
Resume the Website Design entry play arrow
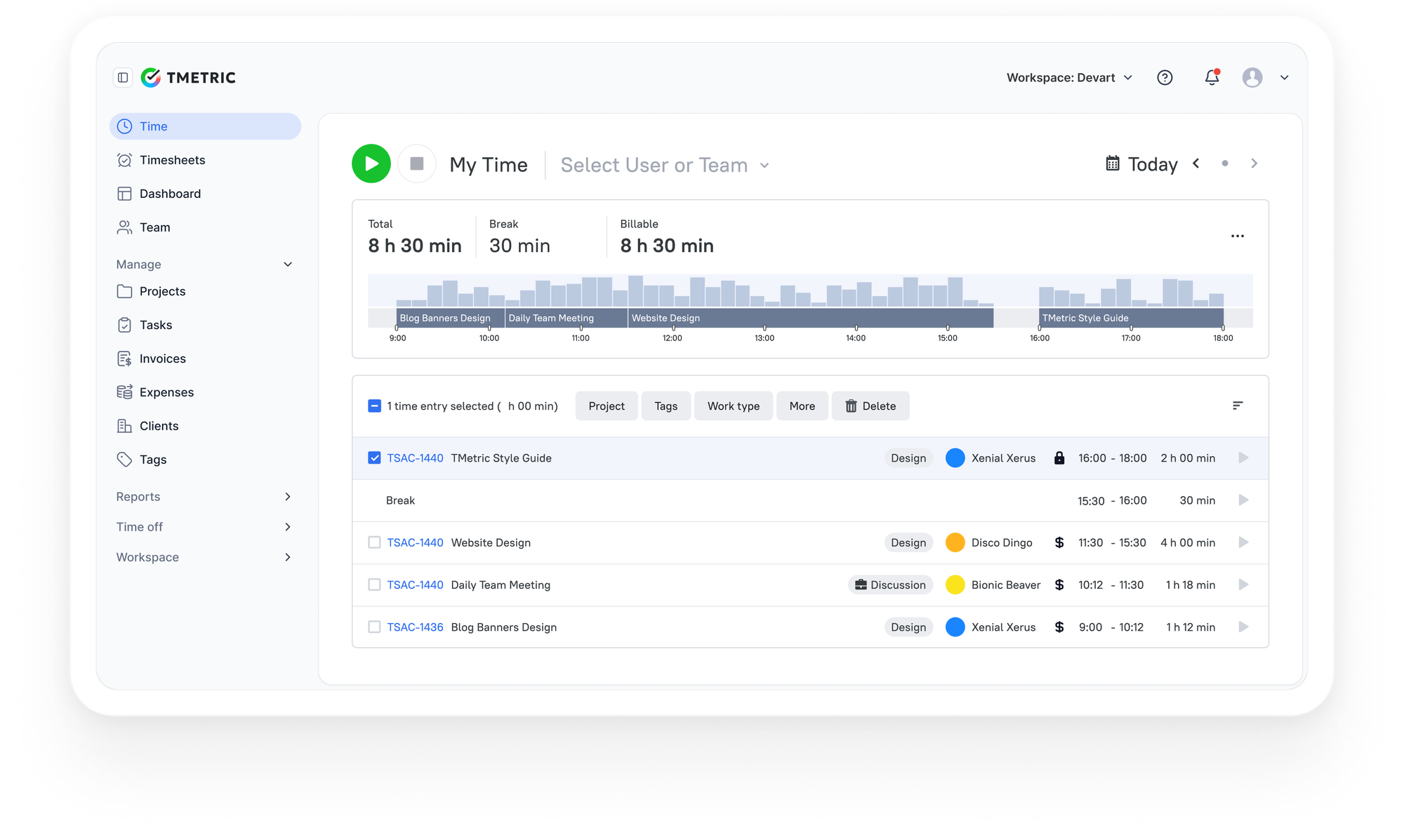(x=1243, y=542)
